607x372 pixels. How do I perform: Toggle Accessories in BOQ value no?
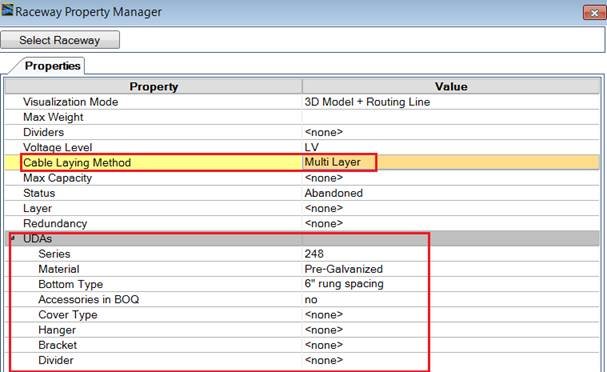click(451, 299)
